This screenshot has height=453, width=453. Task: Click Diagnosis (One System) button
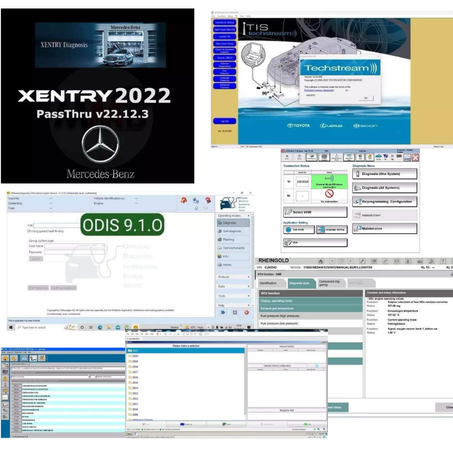385,174
